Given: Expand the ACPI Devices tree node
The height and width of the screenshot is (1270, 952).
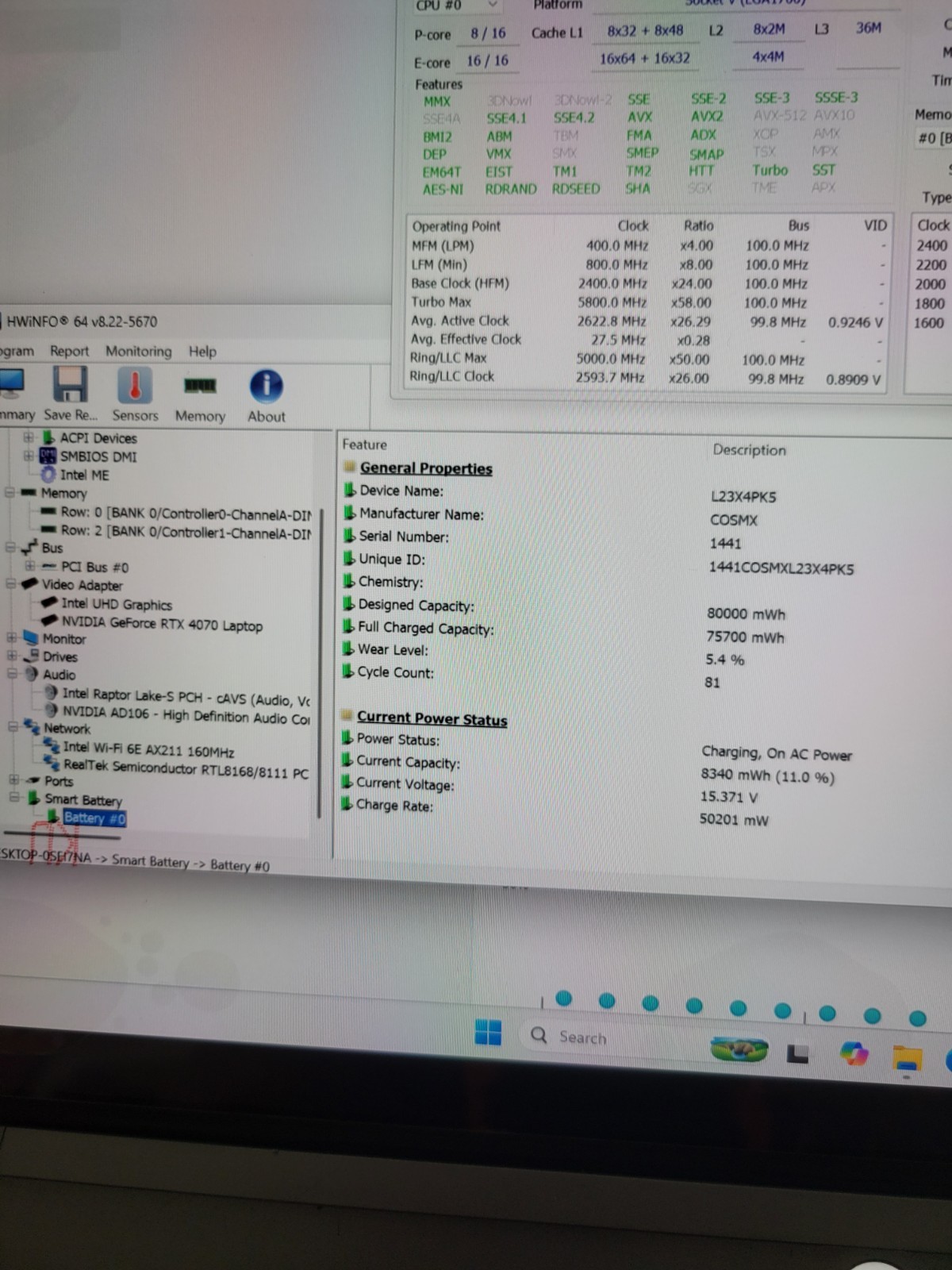Looking at the screenshot, I should (29, 437).
